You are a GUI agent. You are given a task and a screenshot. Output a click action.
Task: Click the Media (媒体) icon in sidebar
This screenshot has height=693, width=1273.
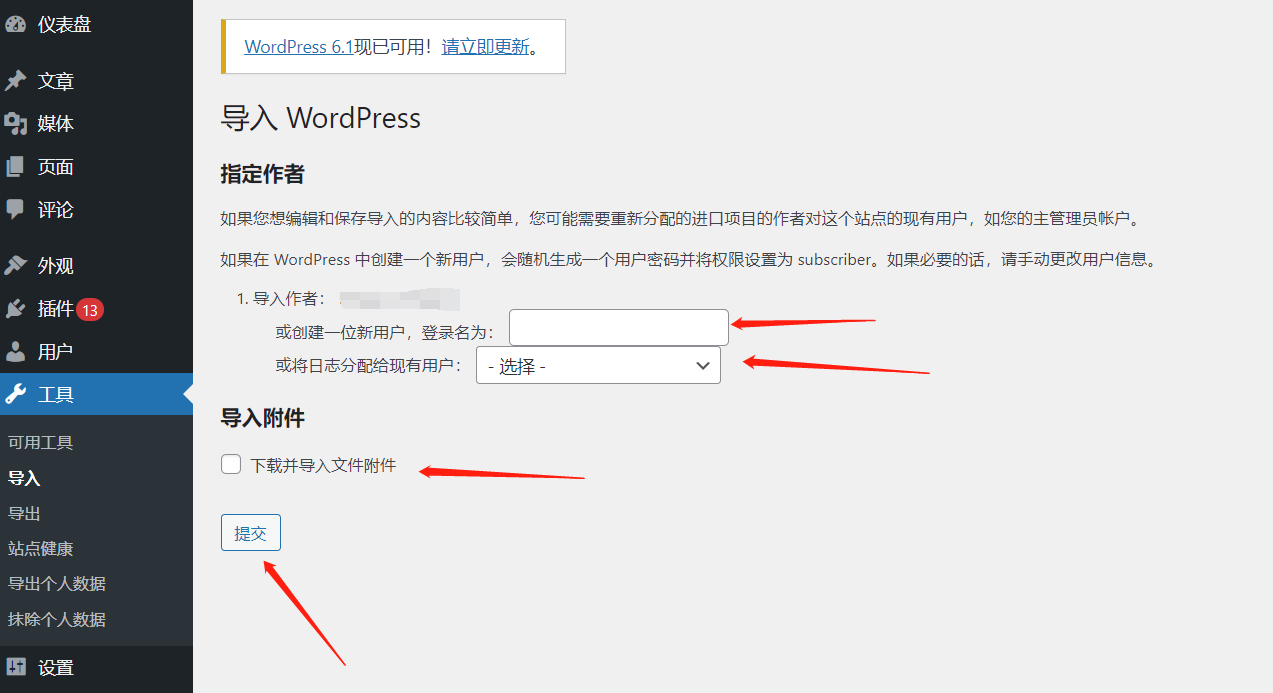(16, 124)
